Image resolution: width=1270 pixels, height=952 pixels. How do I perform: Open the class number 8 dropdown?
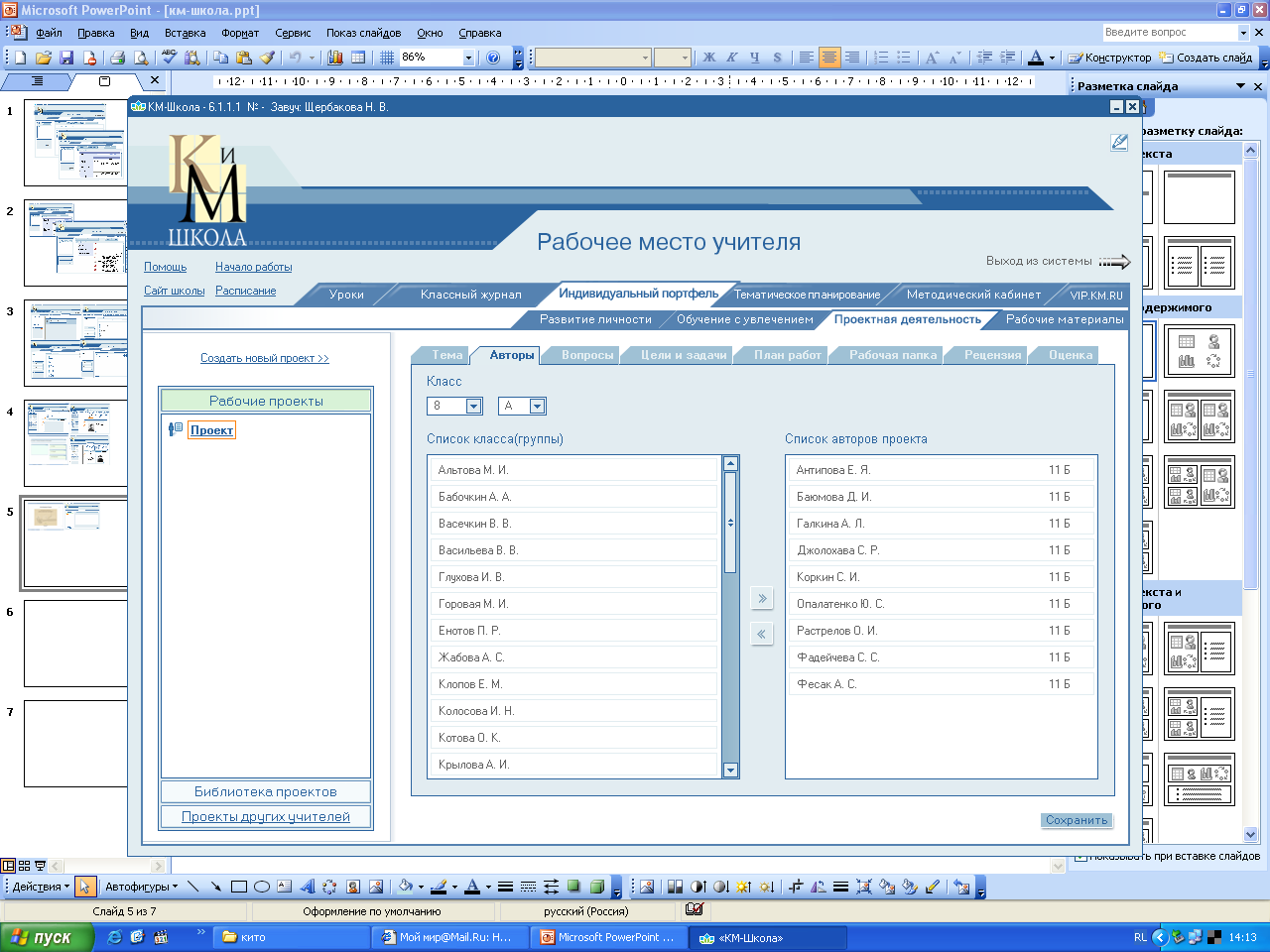coord(473,406)
